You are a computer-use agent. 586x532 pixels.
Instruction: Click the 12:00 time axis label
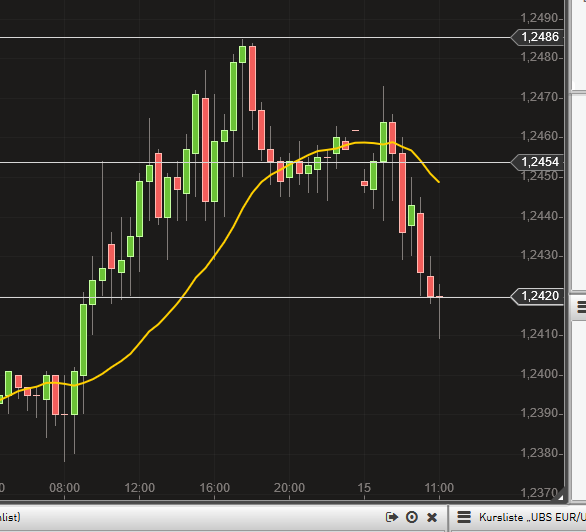click(x=139, y=488)
